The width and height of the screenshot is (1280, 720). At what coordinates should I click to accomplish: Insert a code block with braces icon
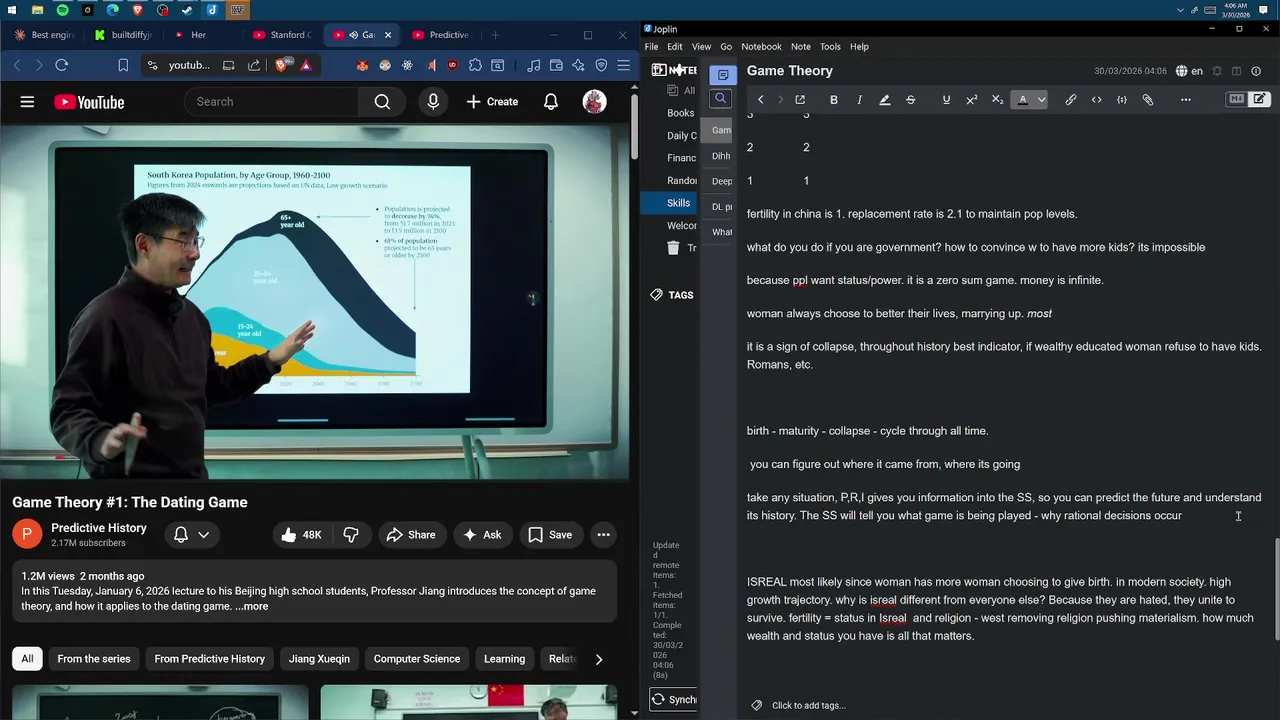coord(1122,100)
